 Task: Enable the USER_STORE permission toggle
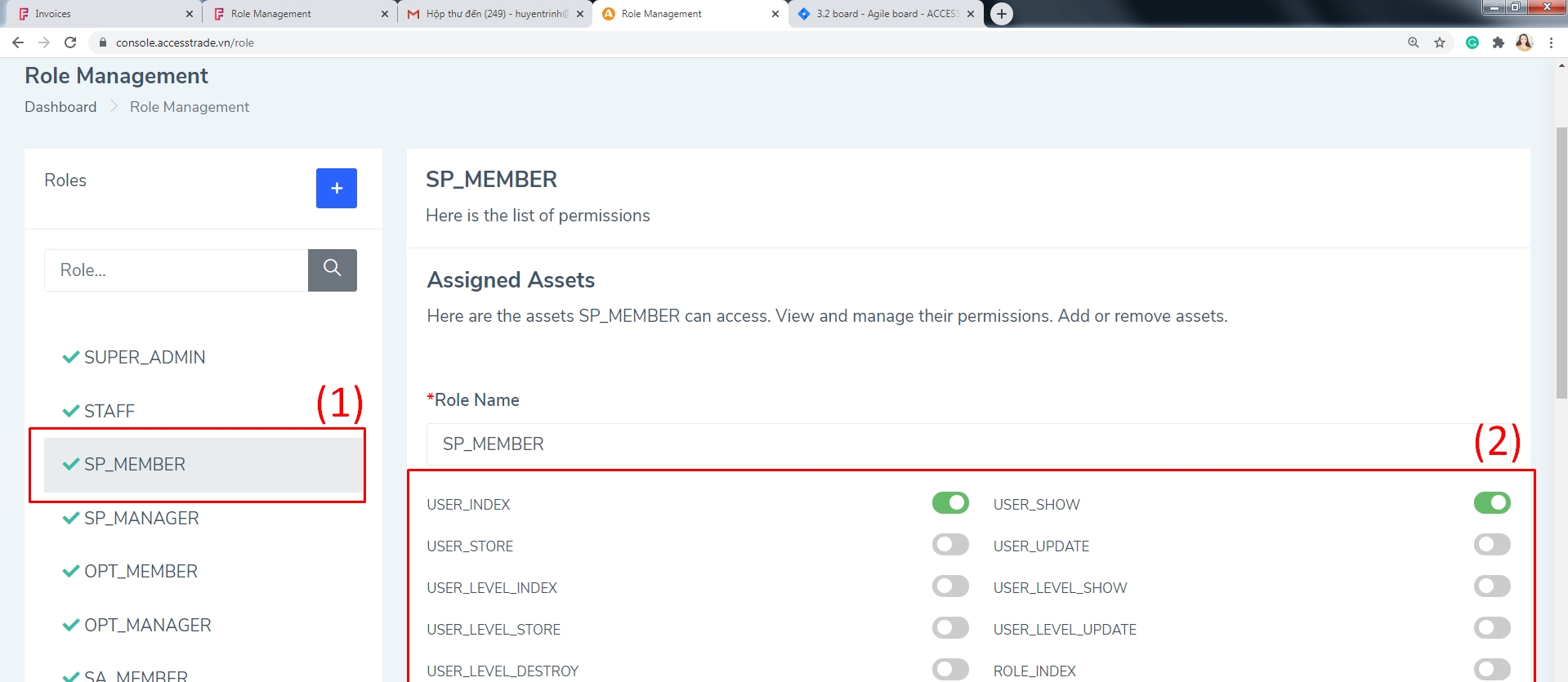tap(949, 545)
